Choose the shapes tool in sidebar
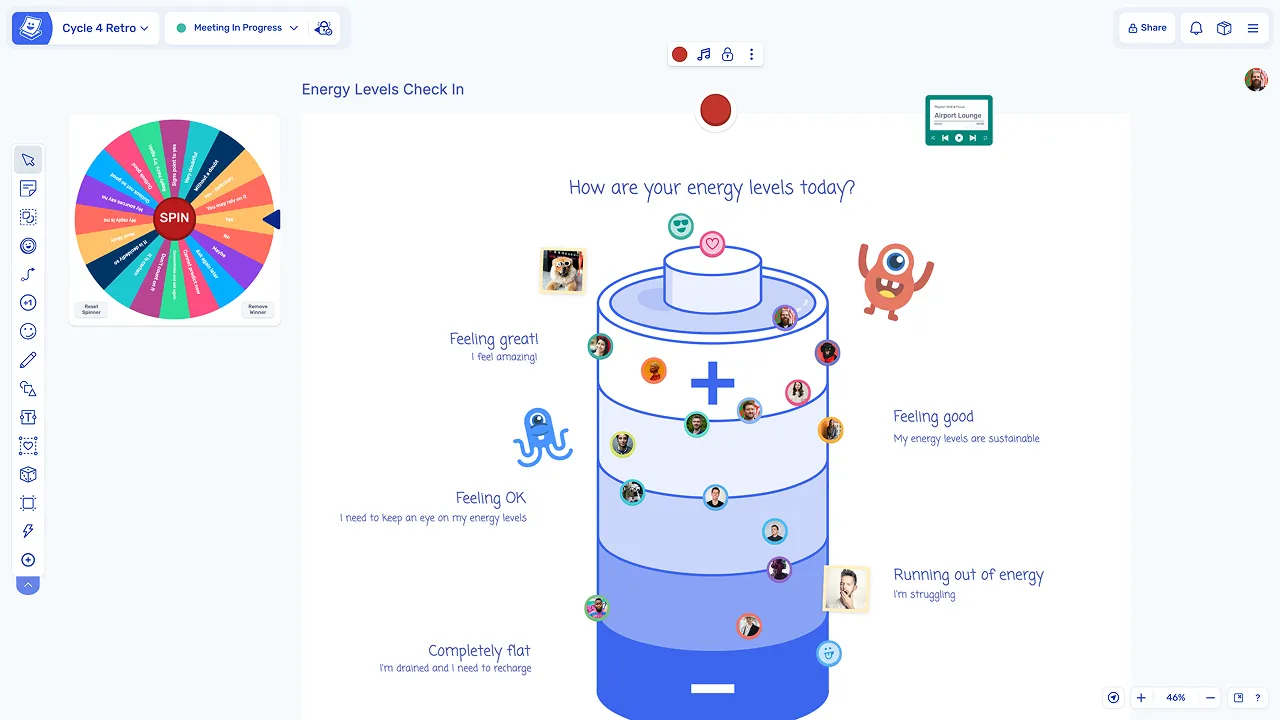 click(x=28, y=389)
